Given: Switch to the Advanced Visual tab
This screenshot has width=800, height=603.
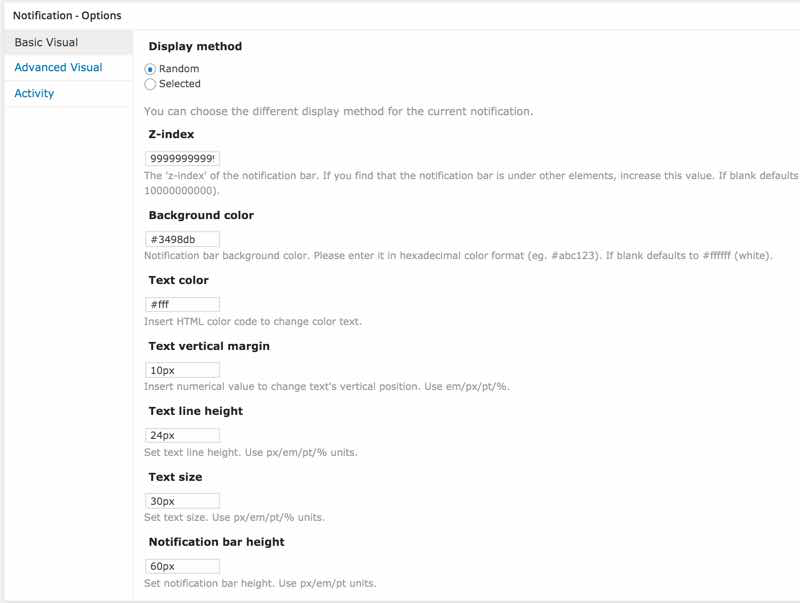Looking at the screenshot, I should (58, 68).
